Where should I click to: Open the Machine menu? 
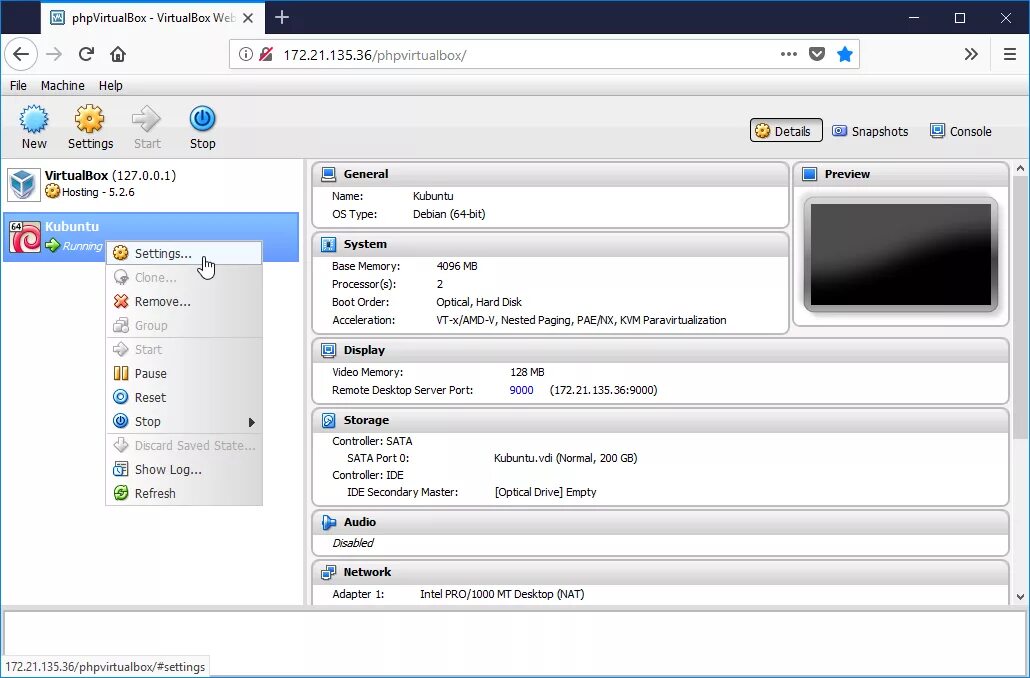point(62,85)
